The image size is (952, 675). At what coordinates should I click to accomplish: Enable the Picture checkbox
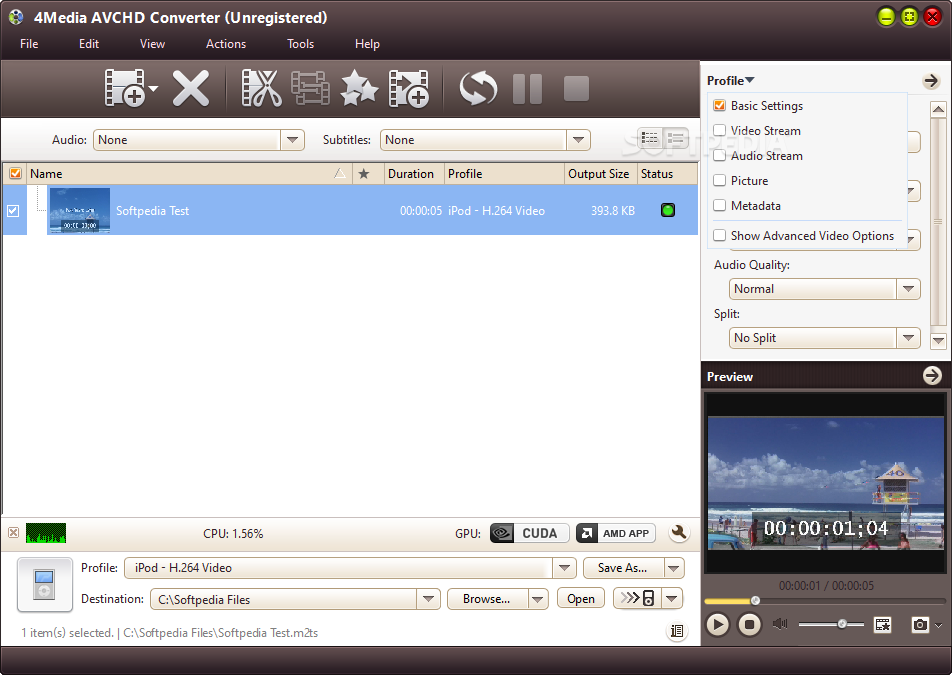[x=719, y=180]
